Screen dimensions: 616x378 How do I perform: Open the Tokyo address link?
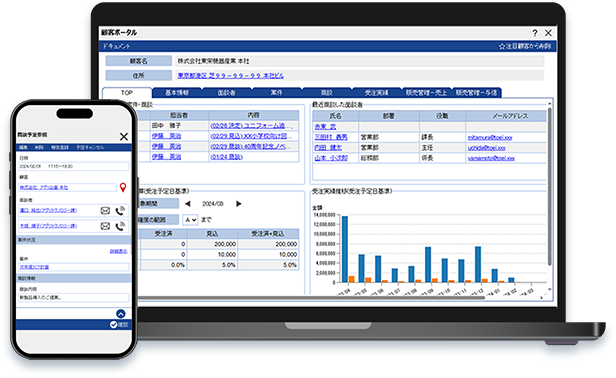231,75
